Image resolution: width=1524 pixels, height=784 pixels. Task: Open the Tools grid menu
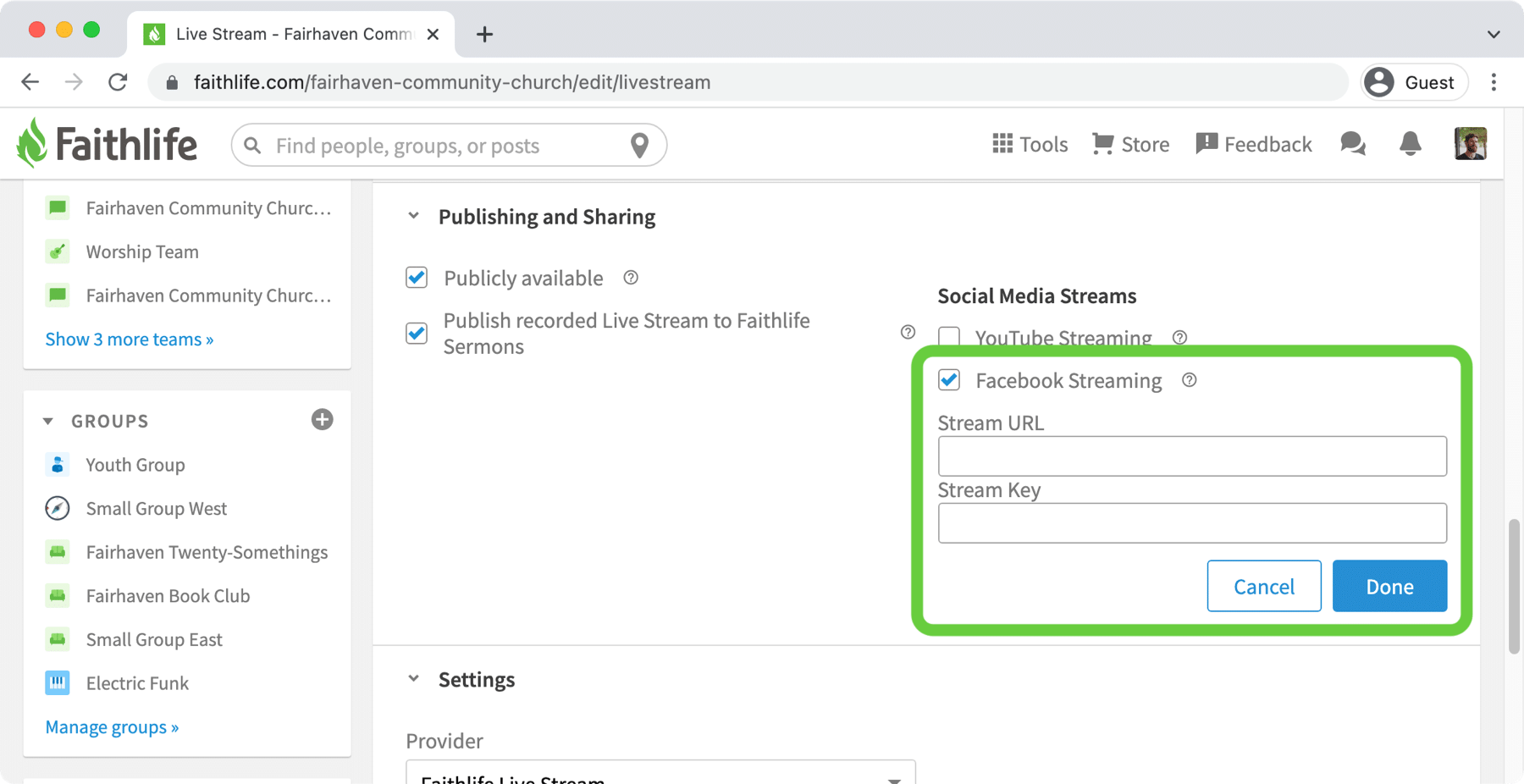click(x=1030, y=145)
